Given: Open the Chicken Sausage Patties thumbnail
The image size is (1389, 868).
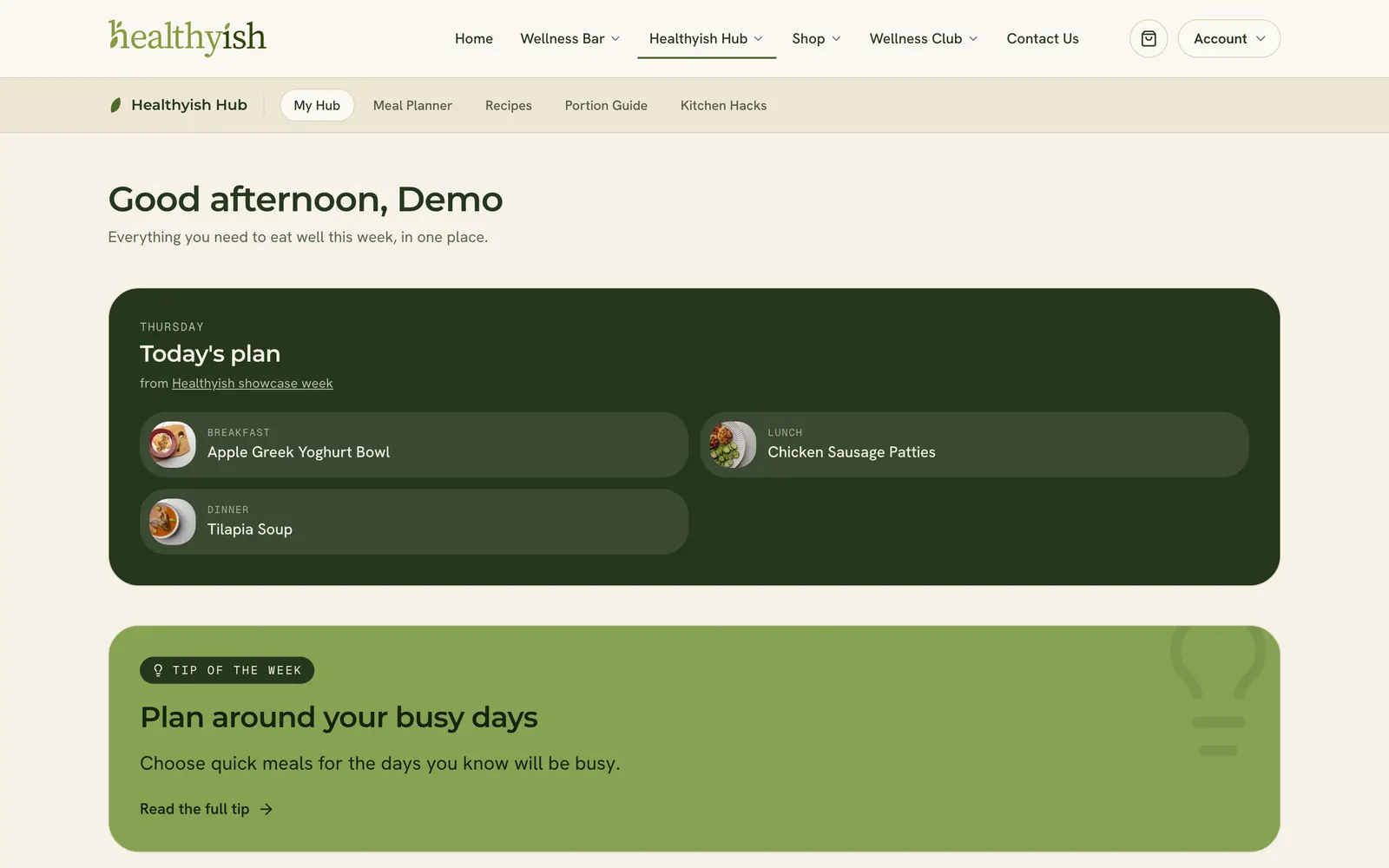Looking at the screenshot, I should (x=733, y=444).
